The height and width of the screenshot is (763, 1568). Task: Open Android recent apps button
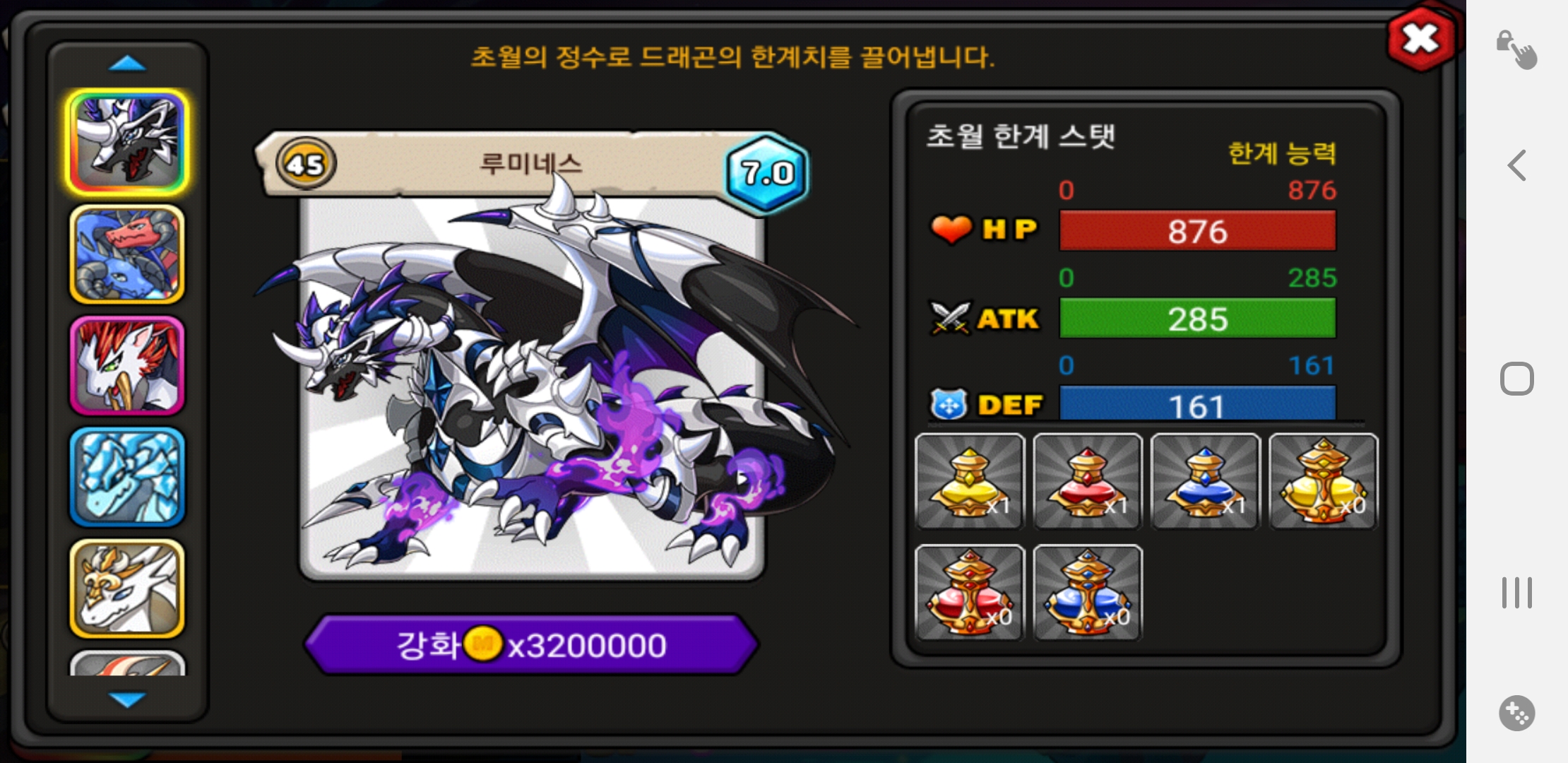click(x=1517, y=592)
